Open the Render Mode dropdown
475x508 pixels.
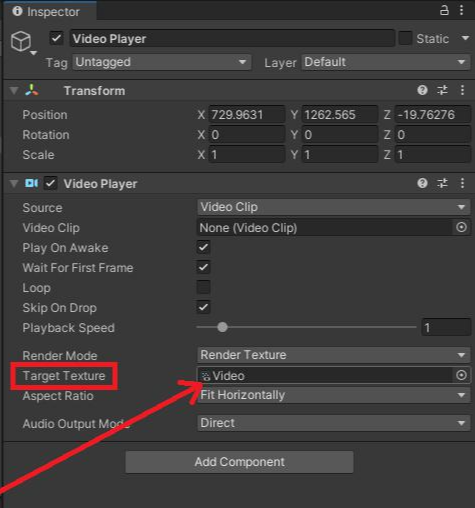click(x=334, y=355)
